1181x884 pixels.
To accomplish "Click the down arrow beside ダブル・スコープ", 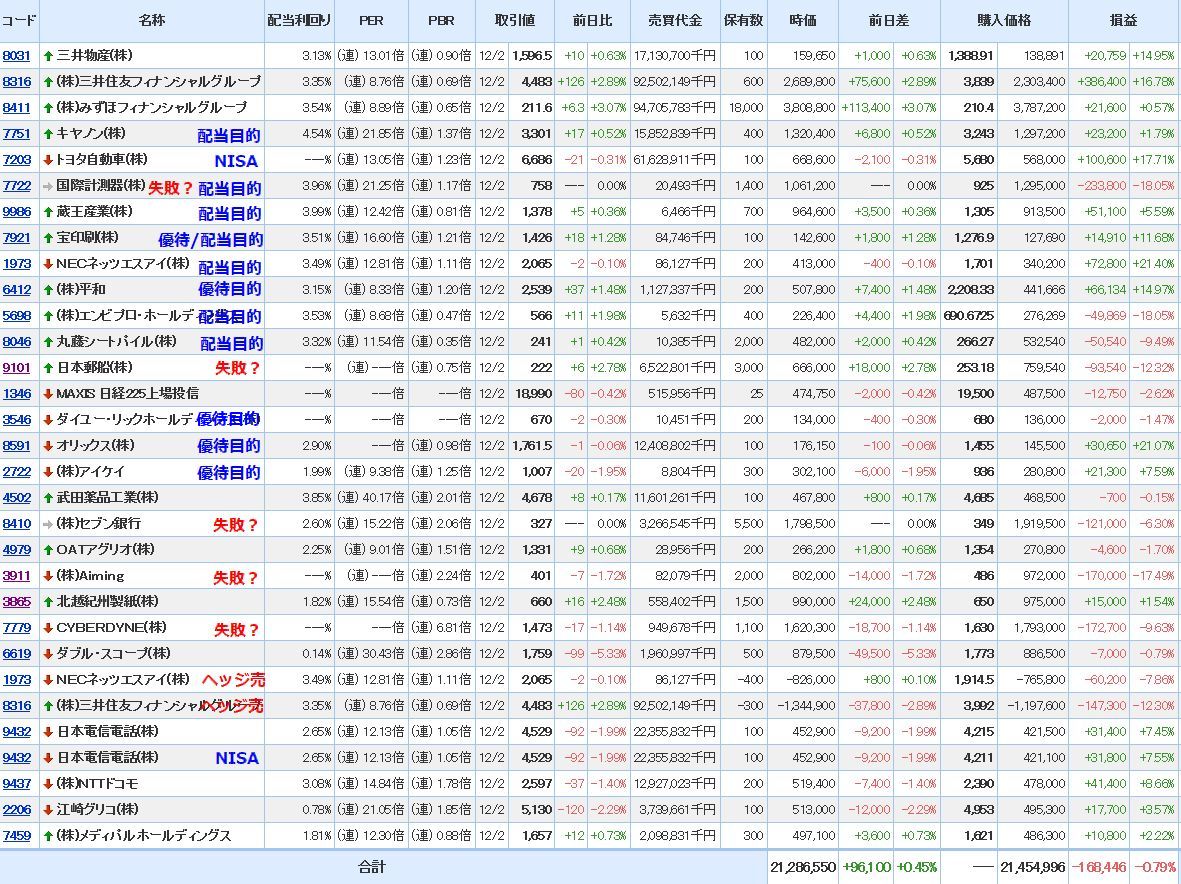I will point(48,654).
